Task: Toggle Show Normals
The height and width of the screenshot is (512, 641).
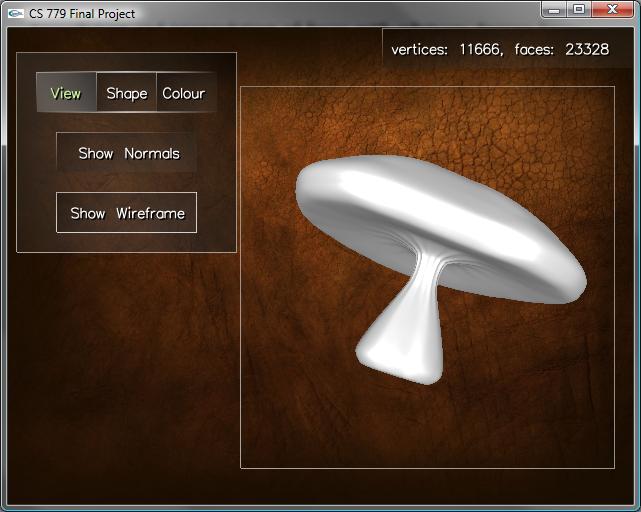Action: [x=127, y=153]
